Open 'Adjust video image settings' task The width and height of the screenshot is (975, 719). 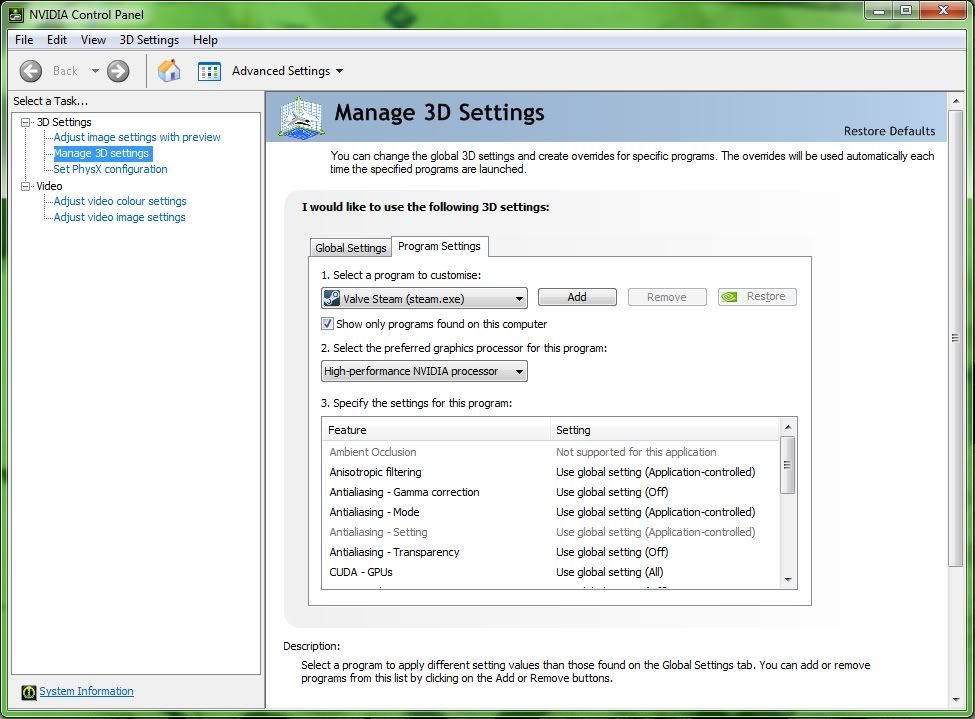click(x=119, y=217)
